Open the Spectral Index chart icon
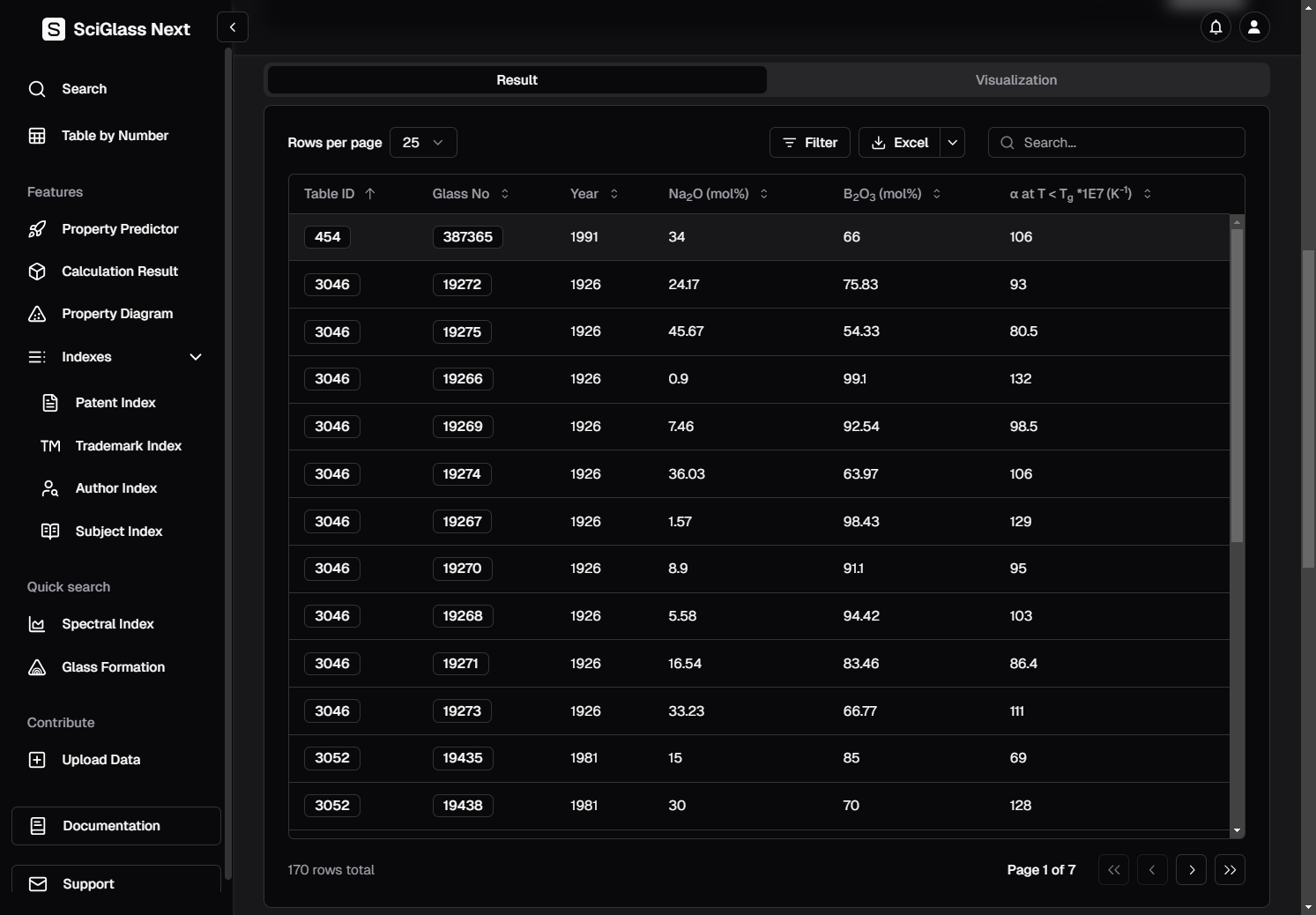Image resolution: width=1316 pixels, height=915 pixels. (x=37, y=624)
